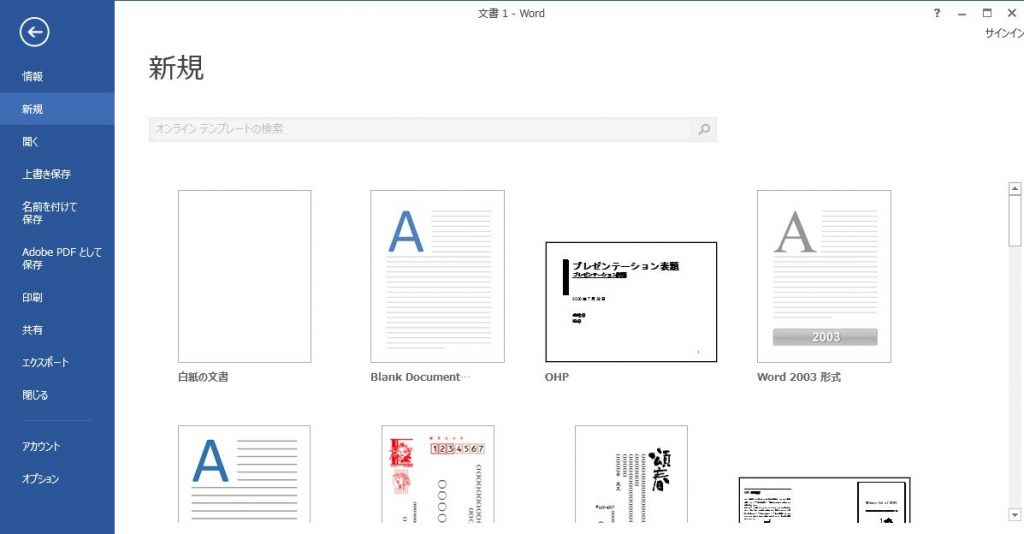Click the scrollbar up arrow
This screenshot has width=1024, height=534.
[x=1015, y=189]
